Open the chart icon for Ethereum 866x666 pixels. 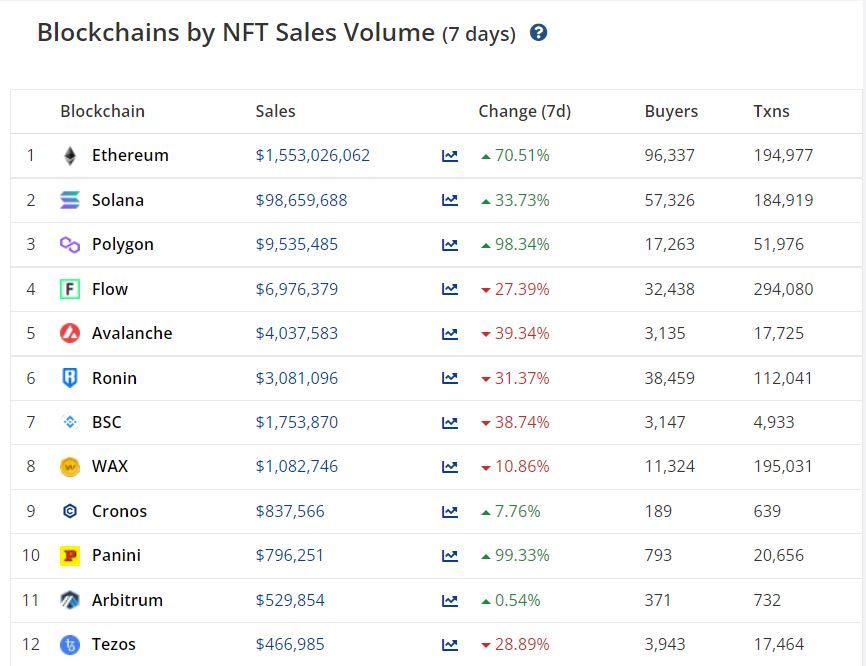[450, 156]
